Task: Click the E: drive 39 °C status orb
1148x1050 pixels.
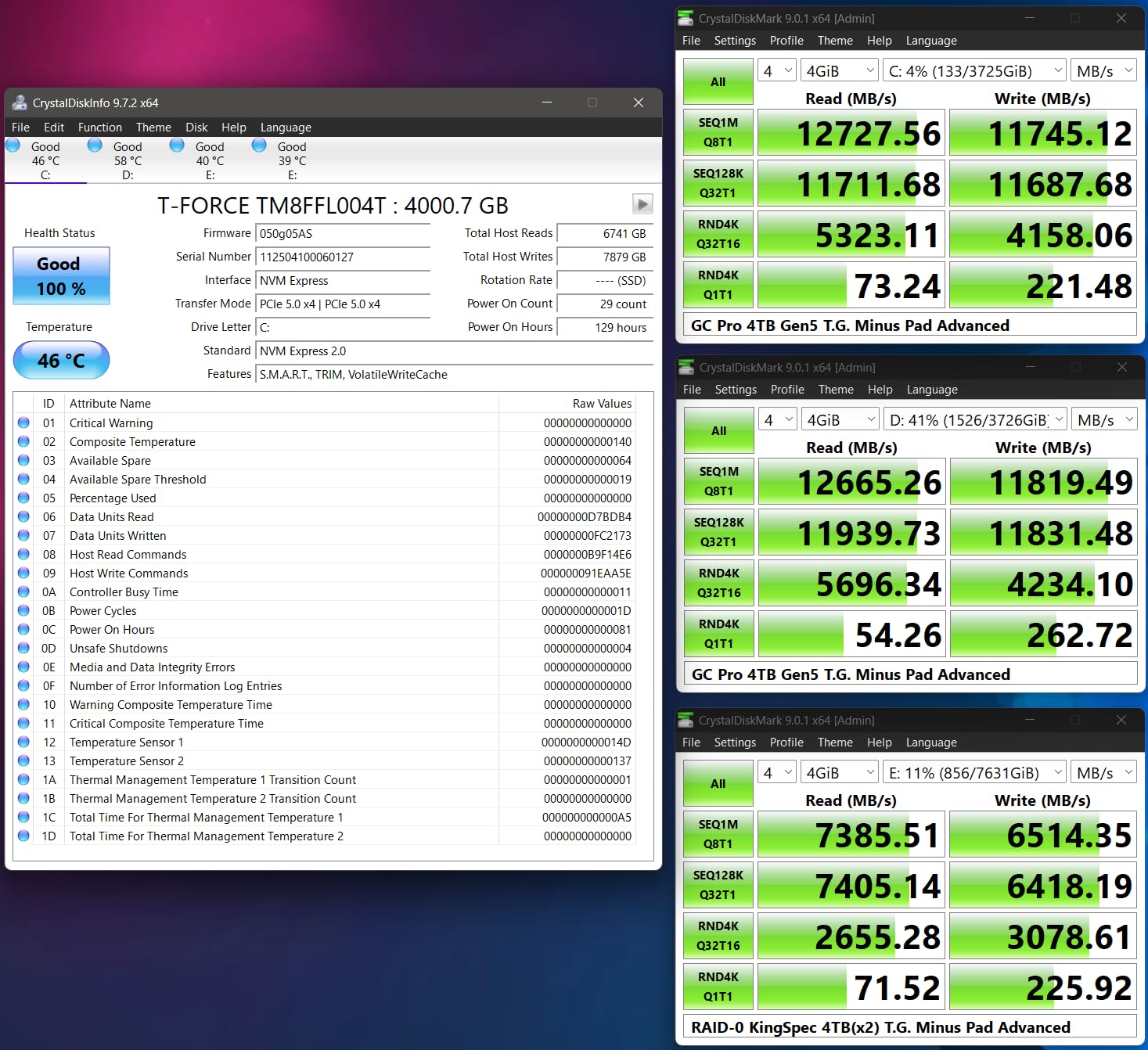Action: [x=260, y=146]
